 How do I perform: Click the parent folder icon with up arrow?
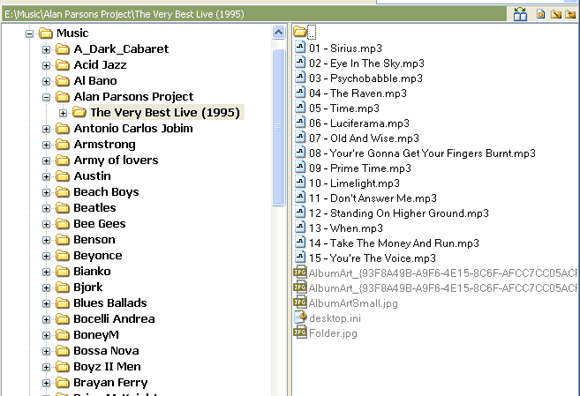tap(570, 14)
